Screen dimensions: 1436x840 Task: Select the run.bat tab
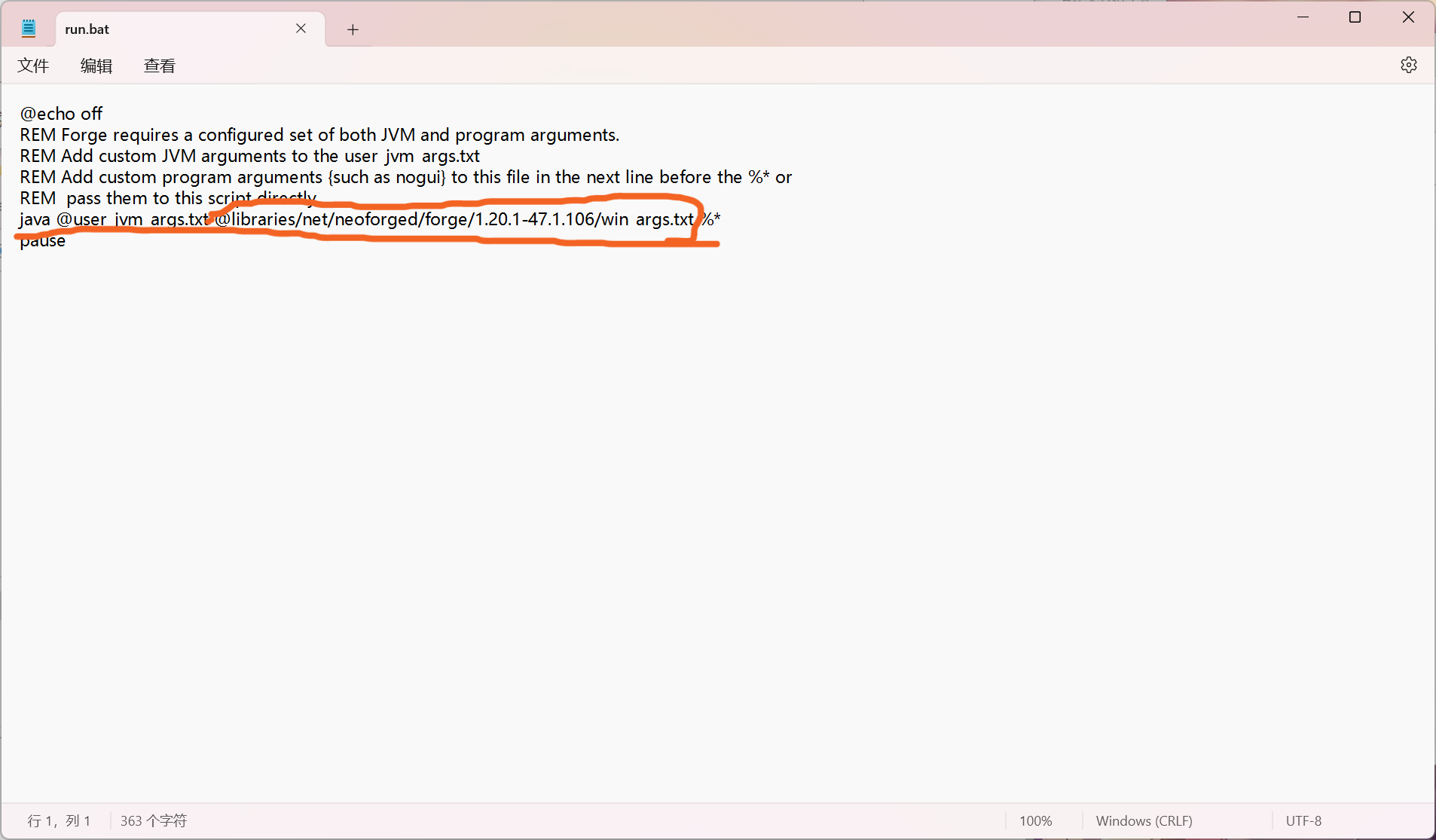151,29
